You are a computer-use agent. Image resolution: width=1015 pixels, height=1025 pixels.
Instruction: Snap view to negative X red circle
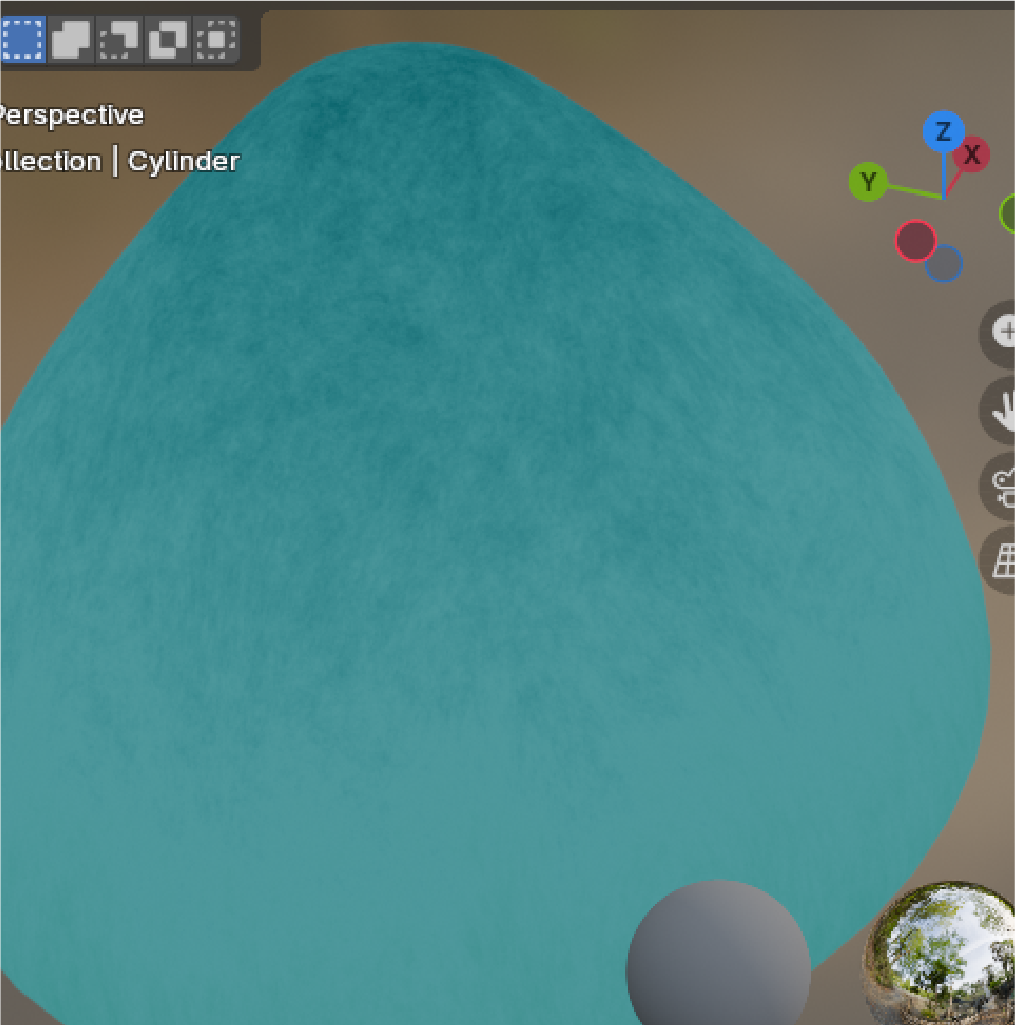(915, 241)
